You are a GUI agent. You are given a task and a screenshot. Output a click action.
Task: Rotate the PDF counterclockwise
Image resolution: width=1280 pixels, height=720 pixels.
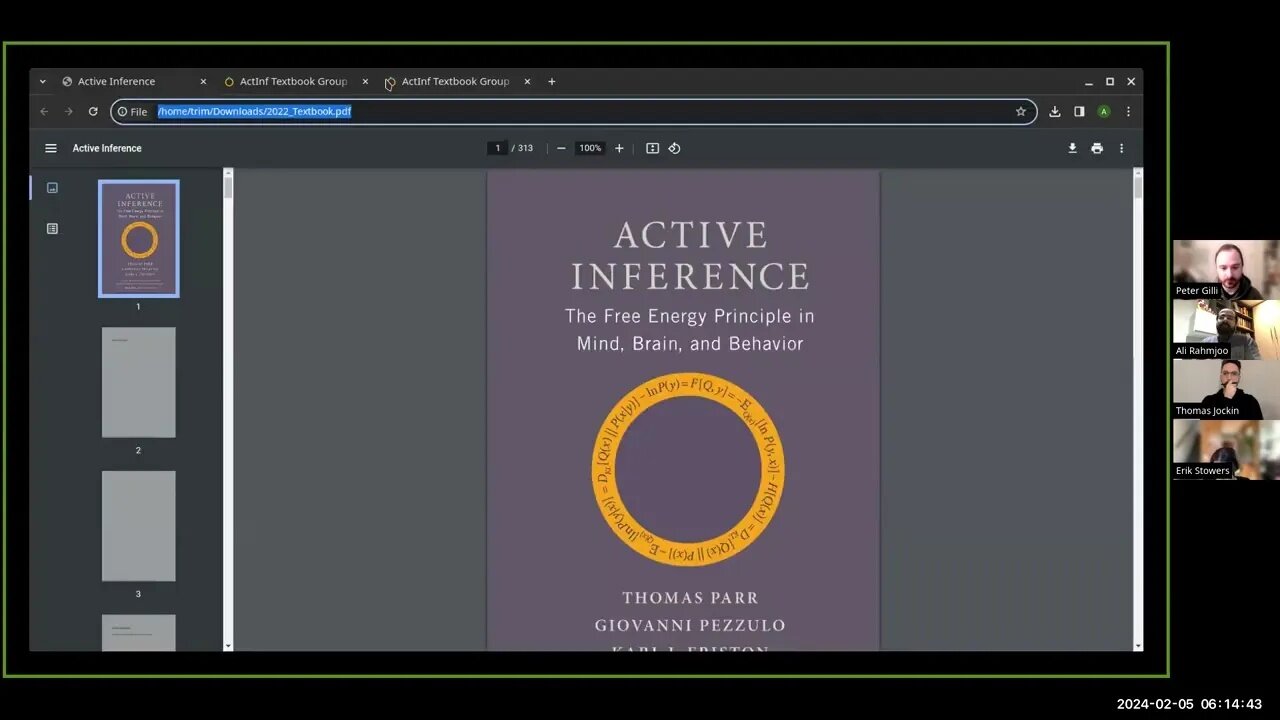pos(674,148)
